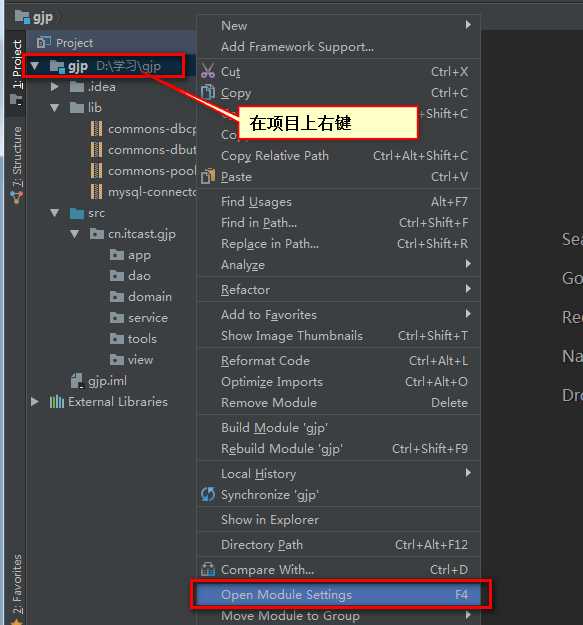Choose Optimize Imports

point(340,382)
